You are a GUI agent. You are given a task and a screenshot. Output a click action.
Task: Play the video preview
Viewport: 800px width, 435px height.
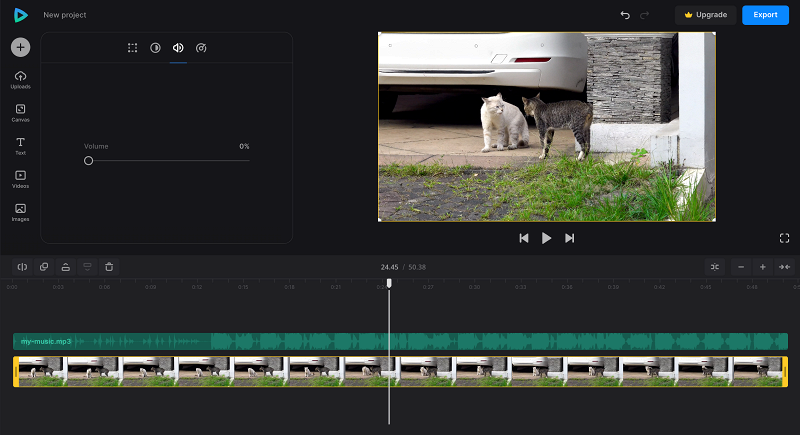(546, 238)
